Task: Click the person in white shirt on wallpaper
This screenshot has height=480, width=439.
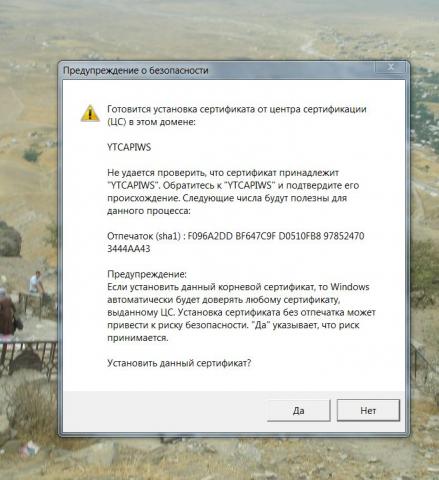Action: pos(36,283)
